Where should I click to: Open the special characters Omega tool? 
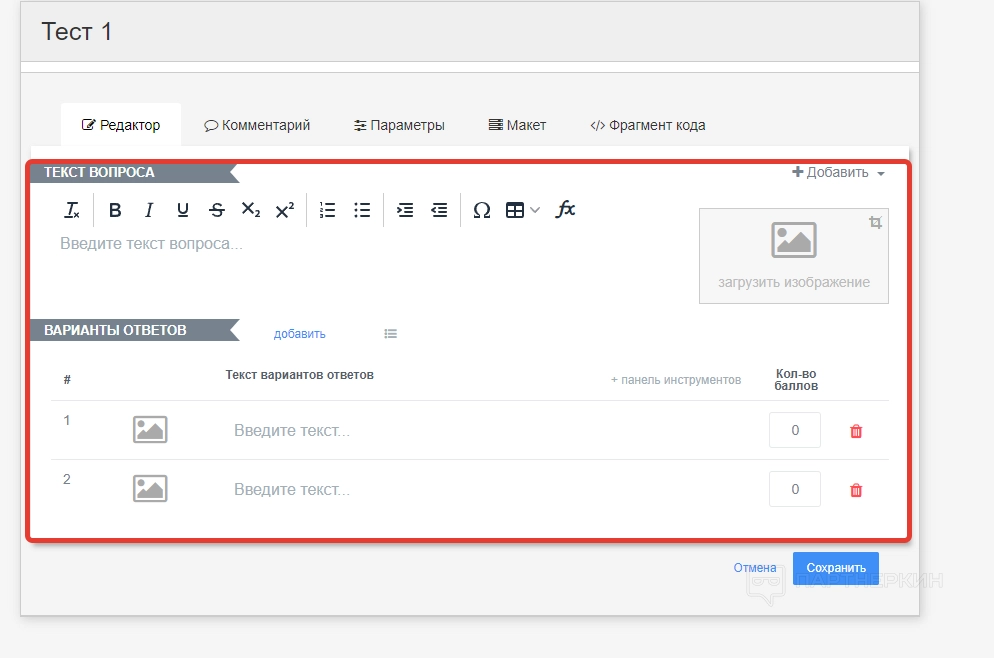(481, 210)
